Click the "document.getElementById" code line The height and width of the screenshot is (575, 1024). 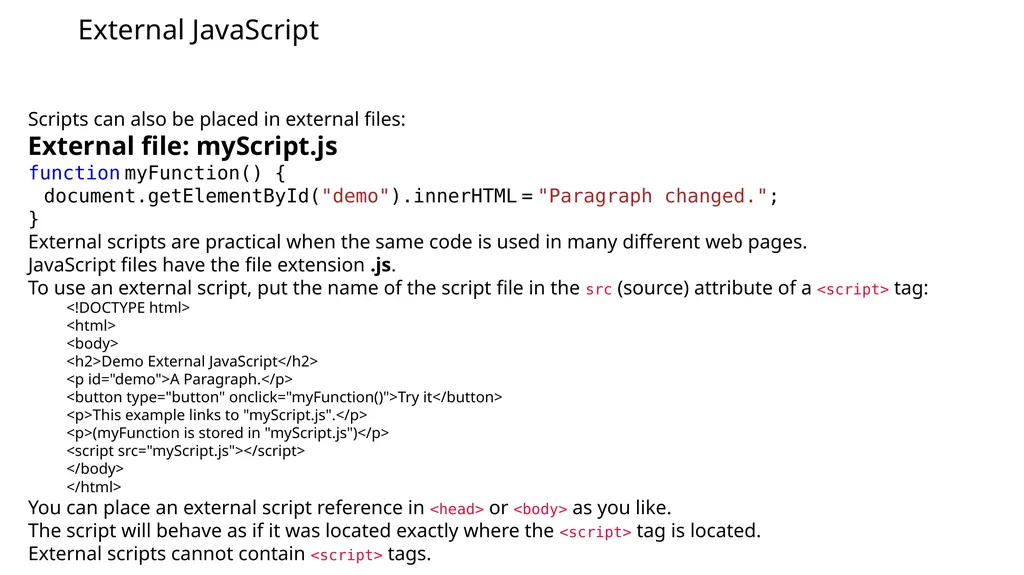click(x=411, y=196)
